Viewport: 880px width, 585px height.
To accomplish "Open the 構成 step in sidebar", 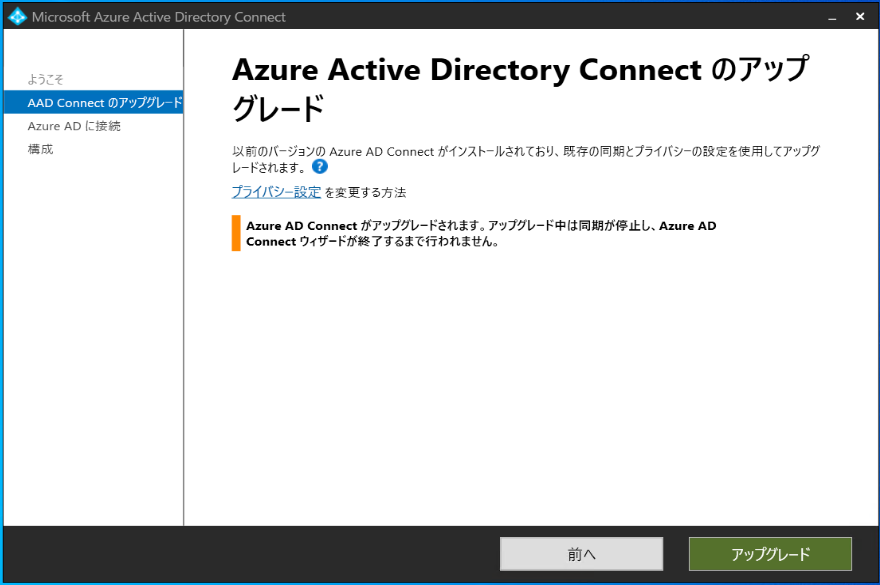I will (x=41, y=149).
